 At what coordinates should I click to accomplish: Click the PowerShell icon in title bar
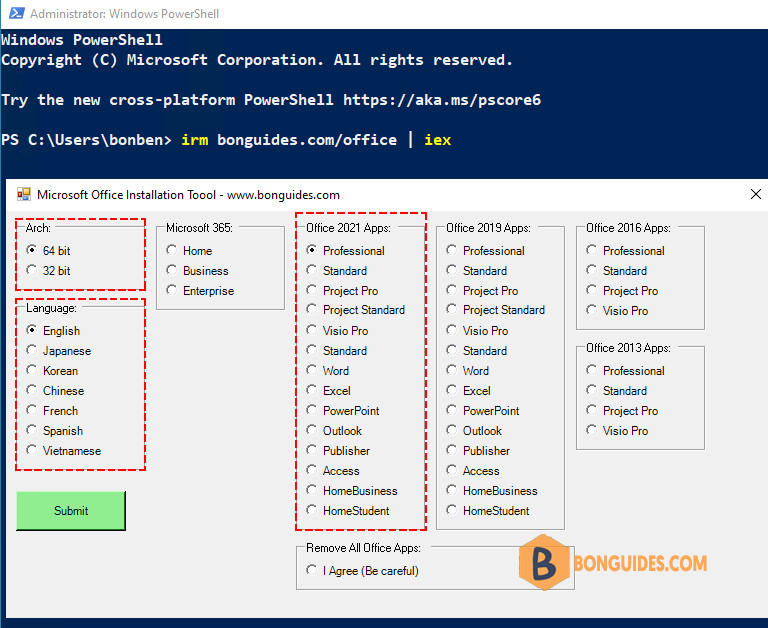tap(17, 13)
